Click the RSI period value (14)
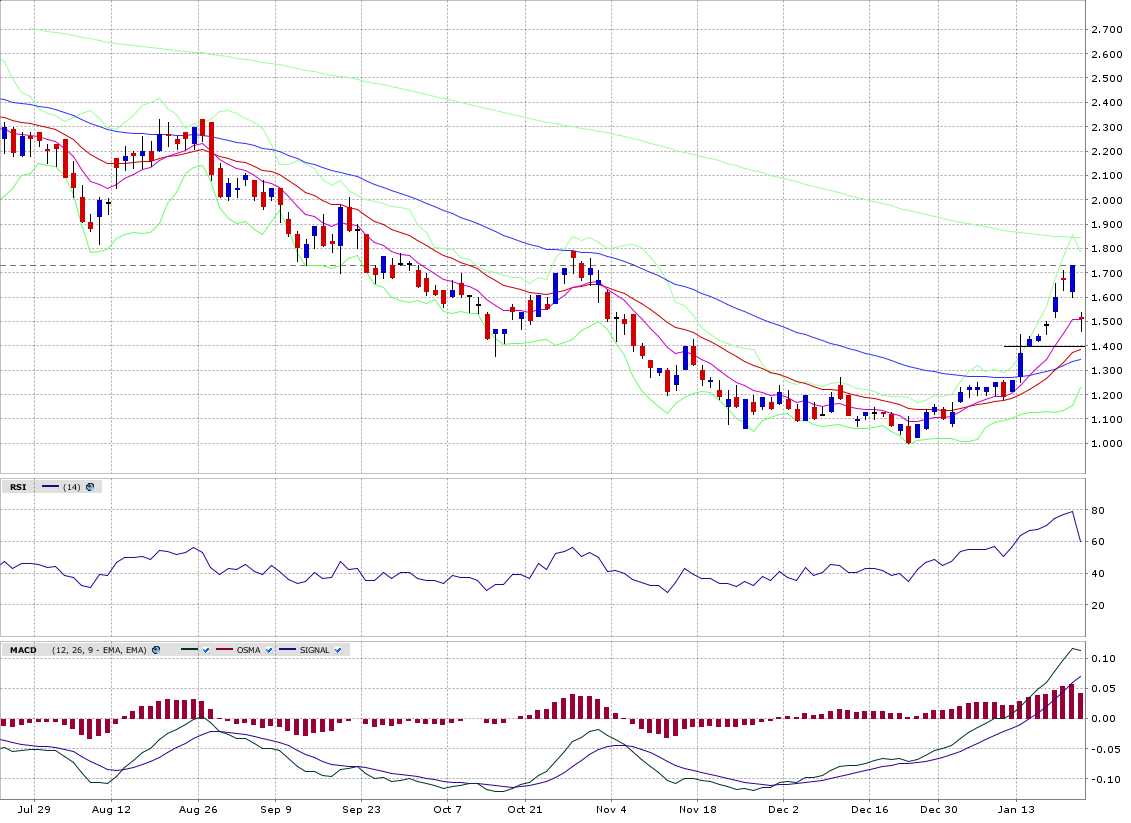This screenshot has width=1131, height=823. click(72, 487)
